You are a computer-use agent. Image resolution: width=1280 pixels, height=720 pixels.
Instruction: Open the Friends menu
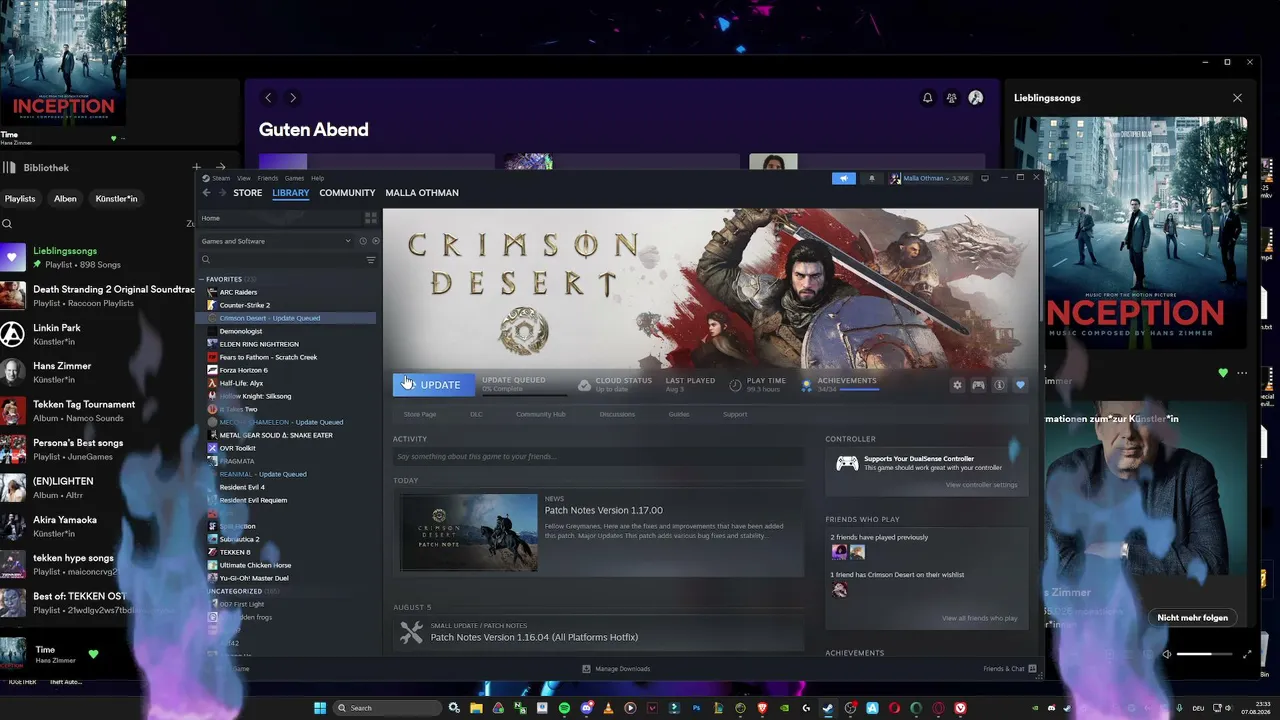[x=268, y=178]
